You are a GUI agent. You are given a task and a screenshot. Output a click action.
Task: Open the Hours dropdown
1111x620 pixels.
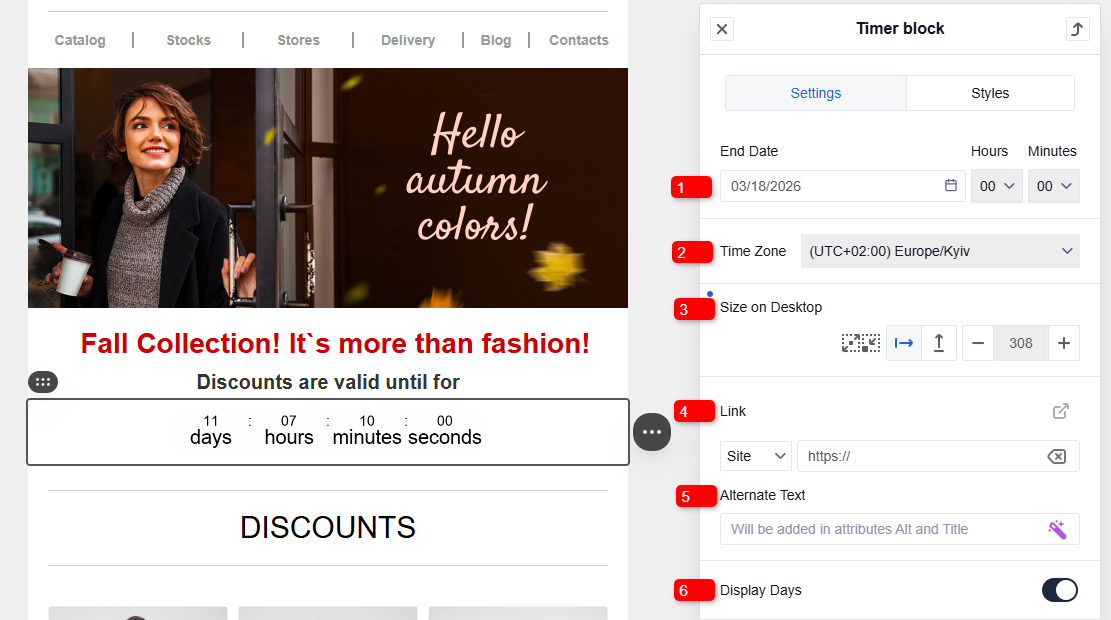point(996,186)
